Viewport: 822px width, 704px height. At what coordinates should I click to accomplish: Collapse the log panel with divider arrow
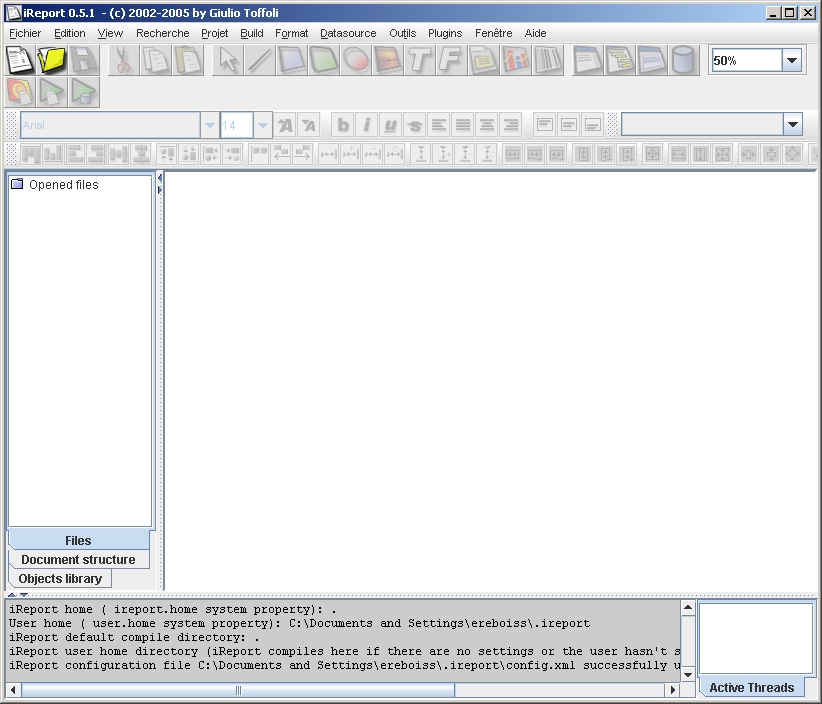(24, 595)
